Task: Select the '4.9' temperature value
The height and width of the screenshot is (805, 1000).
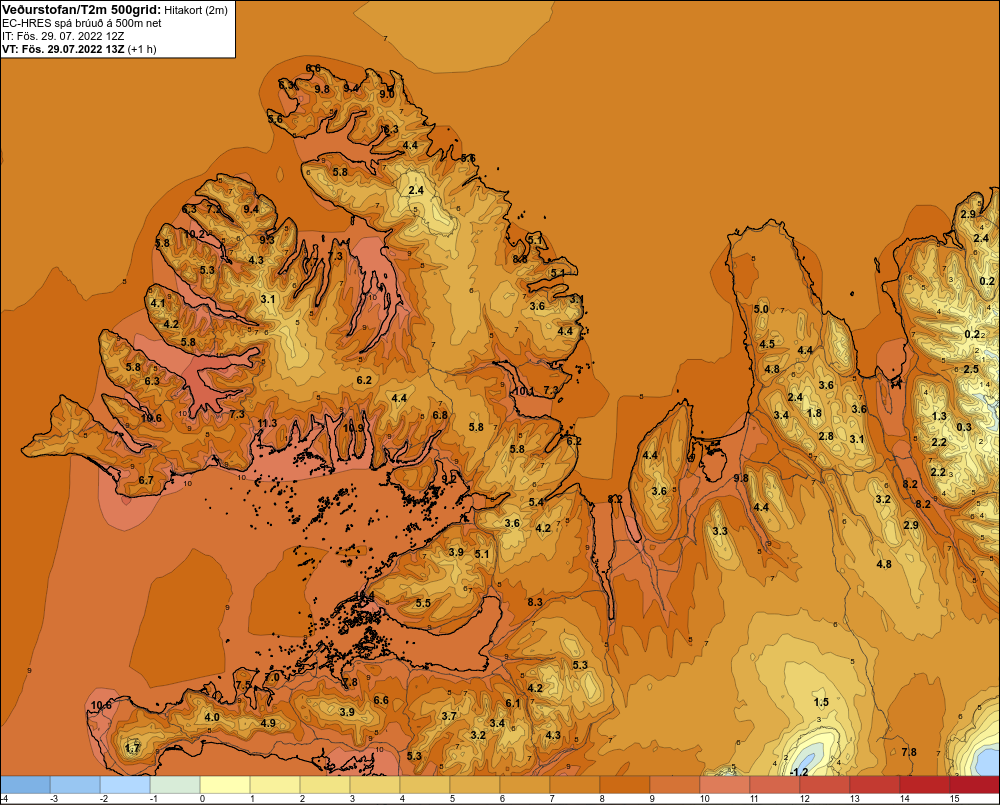Action: coord(268,723)
